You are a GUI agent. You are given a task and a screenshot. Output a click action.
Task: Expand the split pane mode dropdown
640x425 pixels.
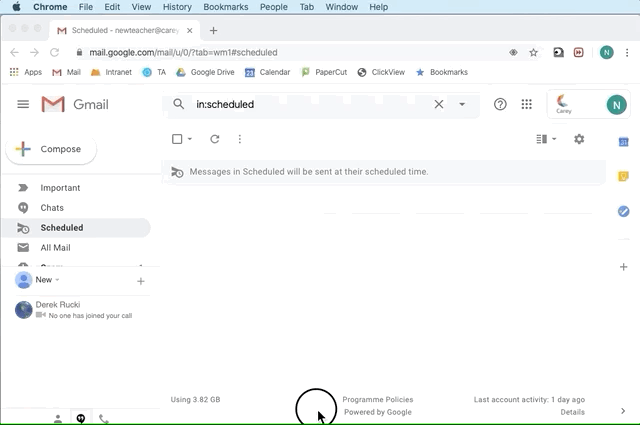point(554,139)
